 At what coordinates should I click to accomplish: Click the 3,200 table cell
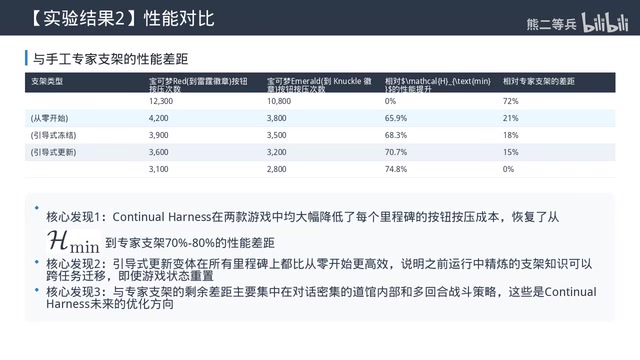pos(276,152)
